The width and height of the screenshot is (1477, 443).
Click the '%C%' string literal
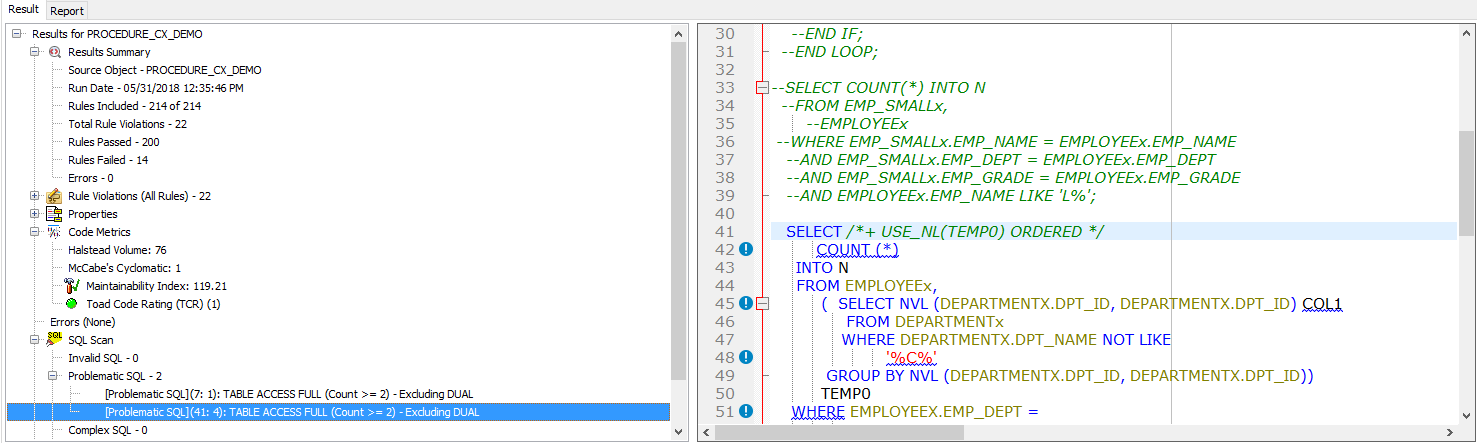tap(911, 358)
